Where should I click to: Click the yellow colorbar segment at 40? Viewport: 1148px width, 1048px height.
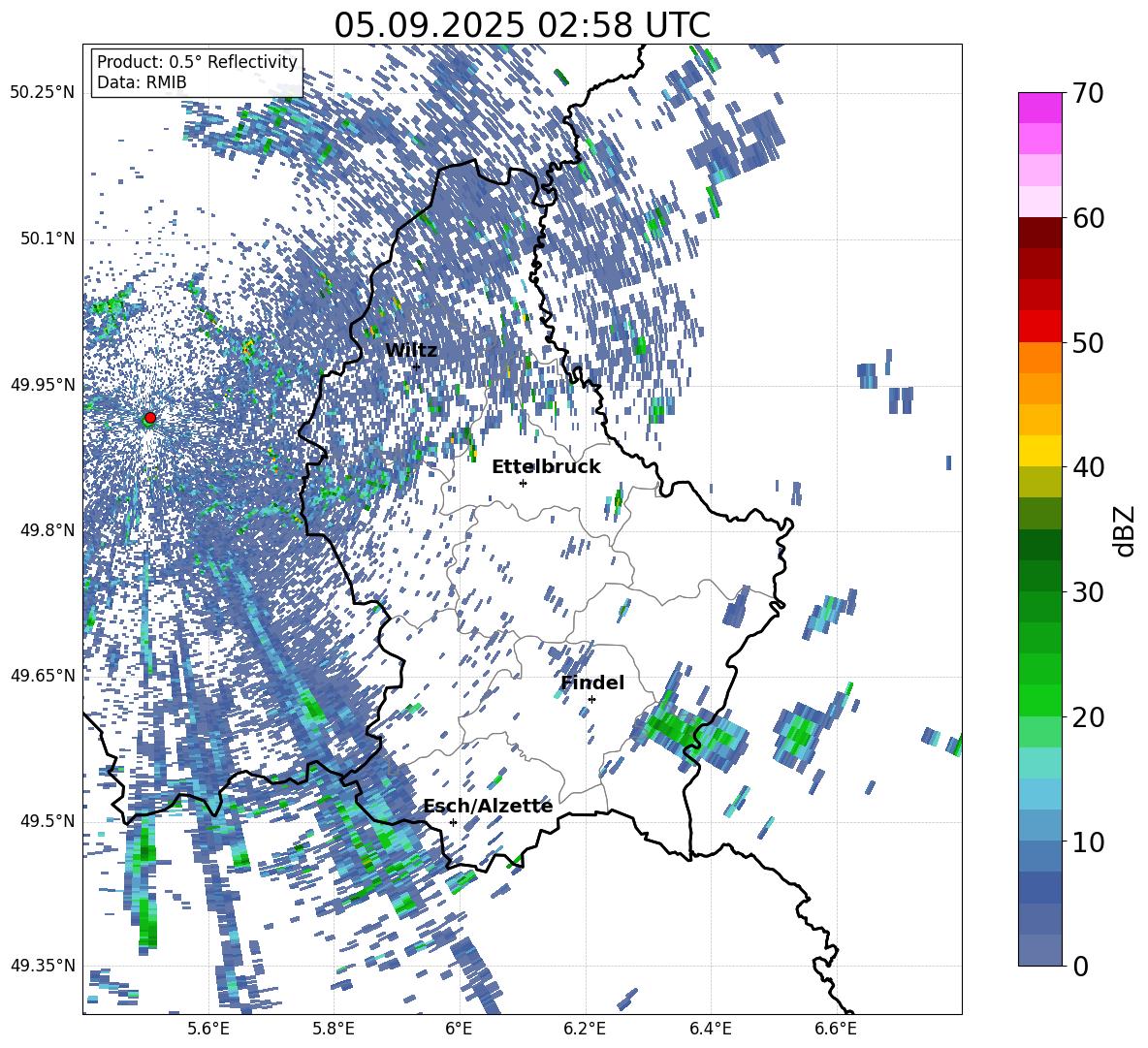click(x=1039, y=451)
